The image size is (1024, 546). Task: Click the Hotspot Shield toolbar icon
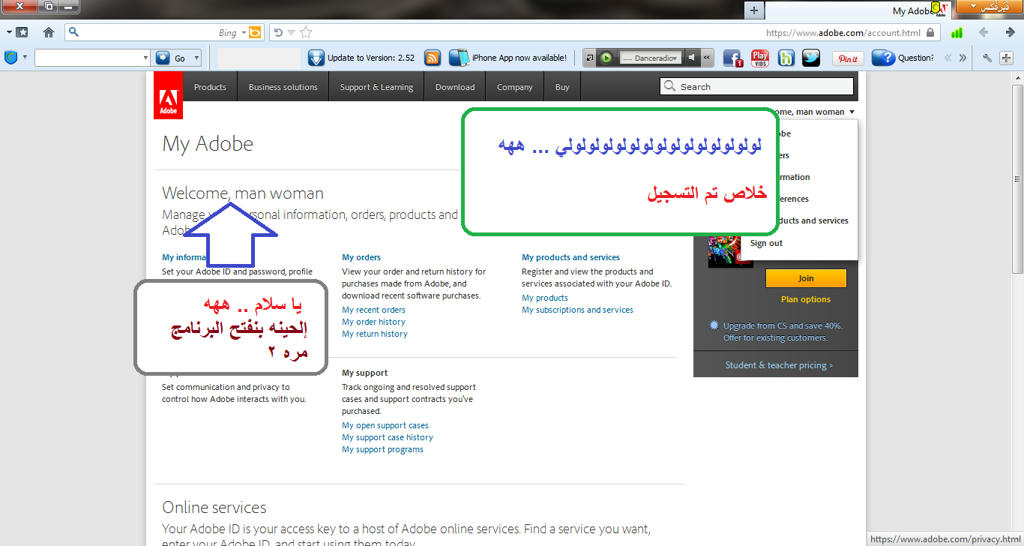(x=10, y=57)
